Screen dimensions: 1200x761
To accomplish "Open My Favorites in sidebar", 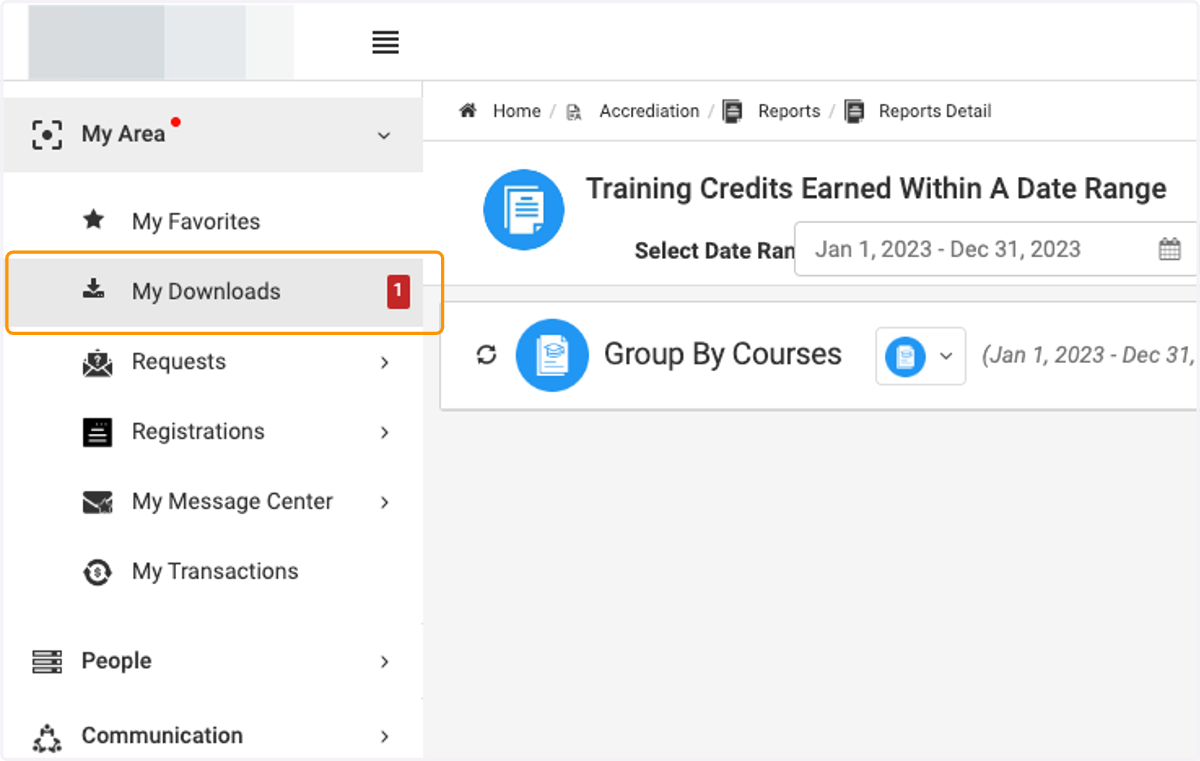I will pyautogui.click(x=196, y=221).
